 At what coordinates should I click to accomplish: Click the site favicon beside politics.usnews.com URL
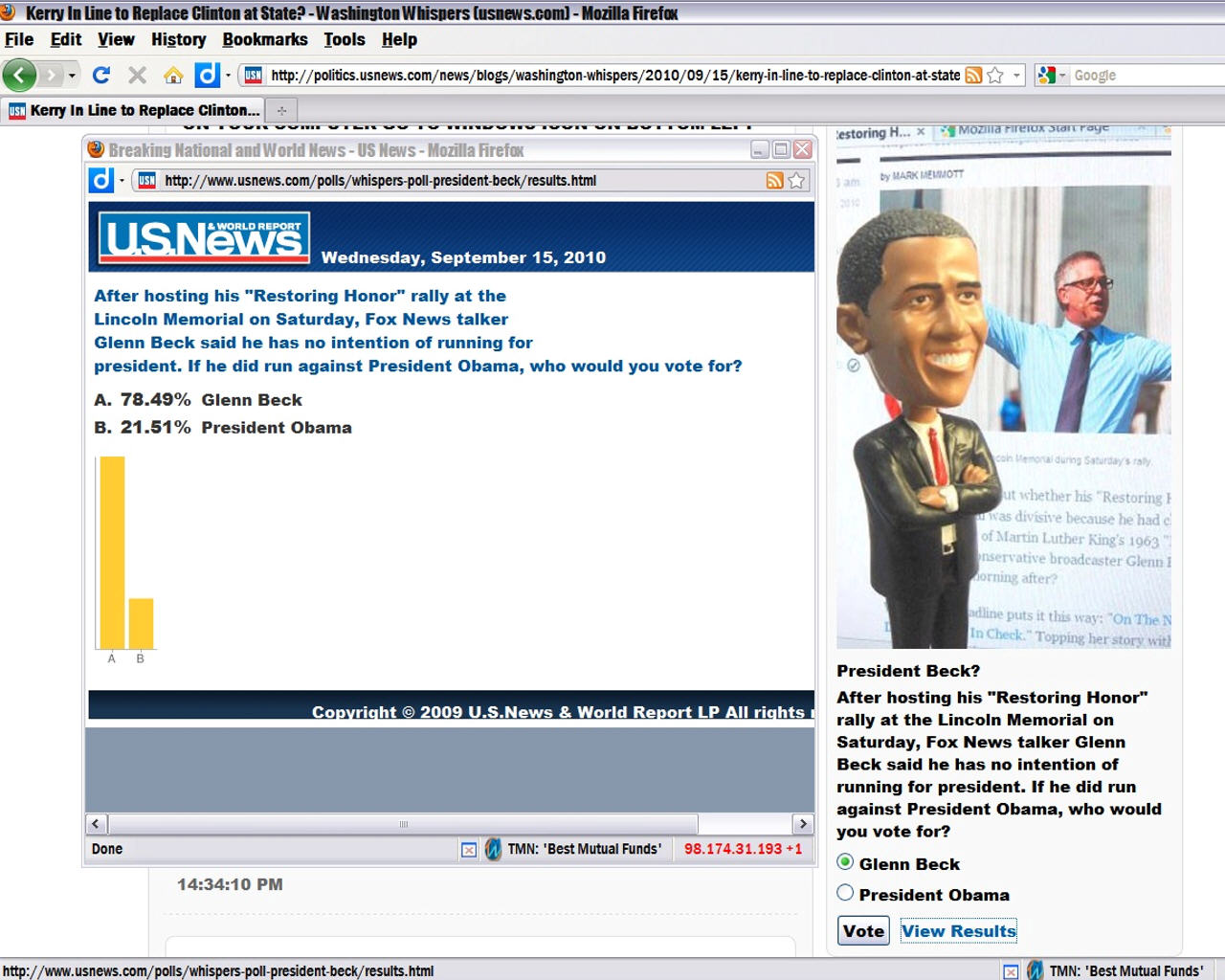pos(253,76)
